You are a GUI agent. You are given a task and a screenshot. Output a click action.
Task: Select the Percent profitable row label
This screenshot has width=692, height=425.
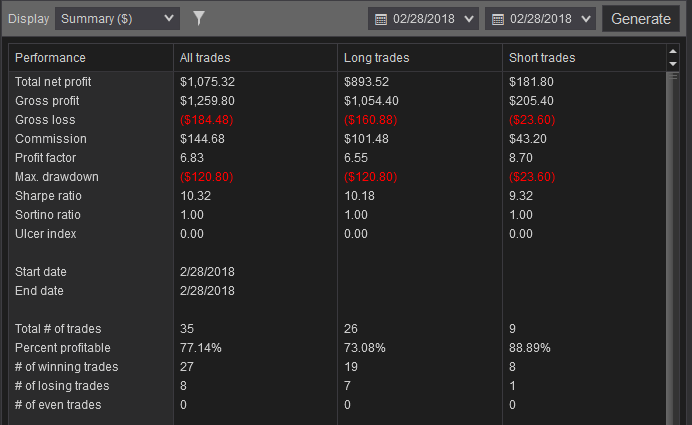(x=63, y=347)
